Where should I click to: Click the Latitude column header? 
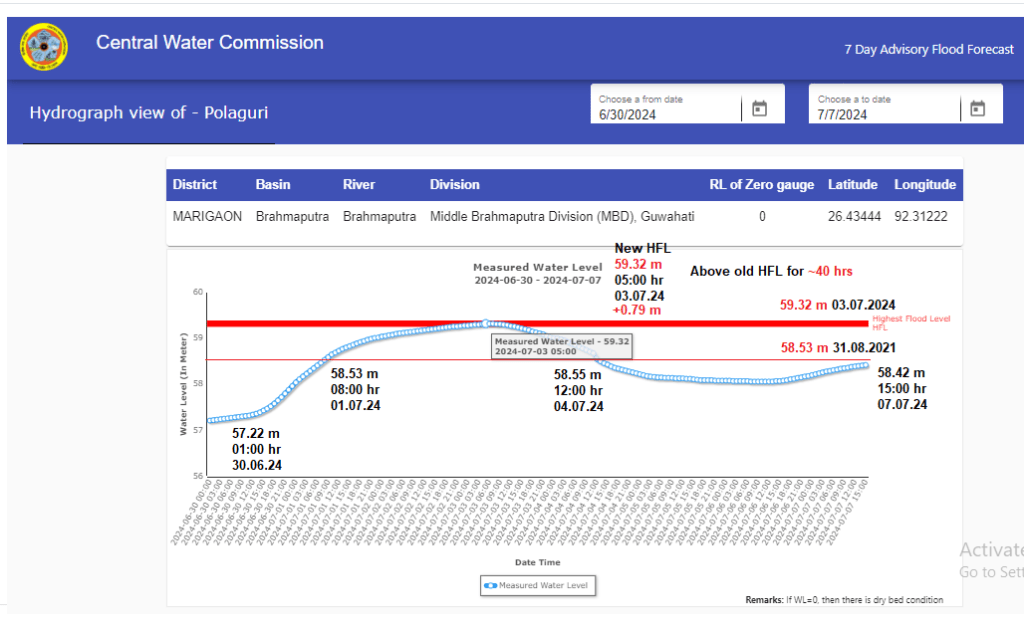(852, 185)
